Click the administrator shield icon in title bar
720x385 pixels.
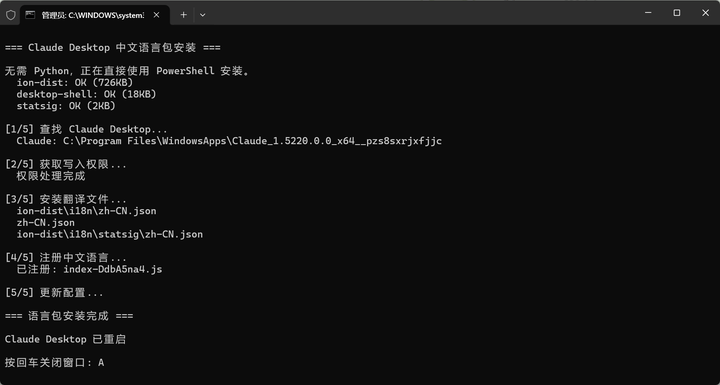[x=11, y=15]
